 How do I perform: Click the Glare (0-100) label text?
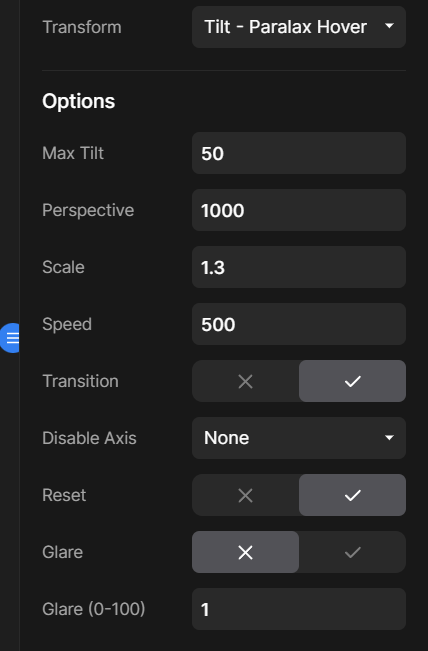[x=94, y=609]
